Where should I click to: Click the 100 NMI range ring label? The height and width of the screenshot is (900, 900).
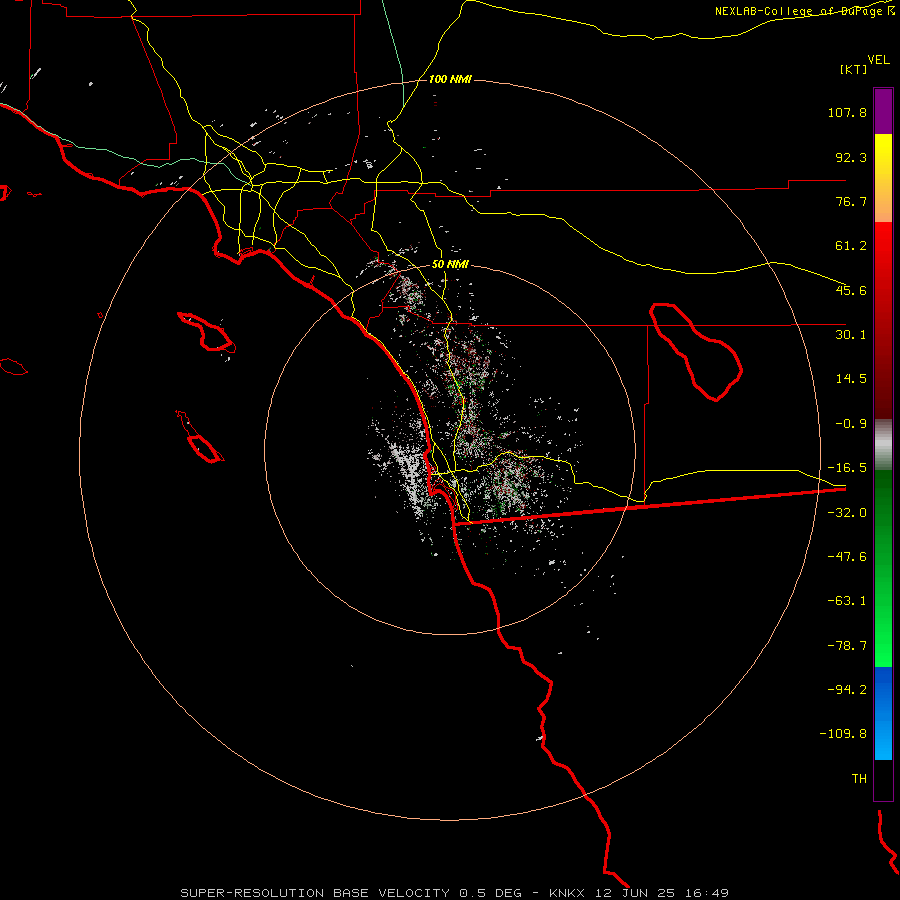pos(450,79)
